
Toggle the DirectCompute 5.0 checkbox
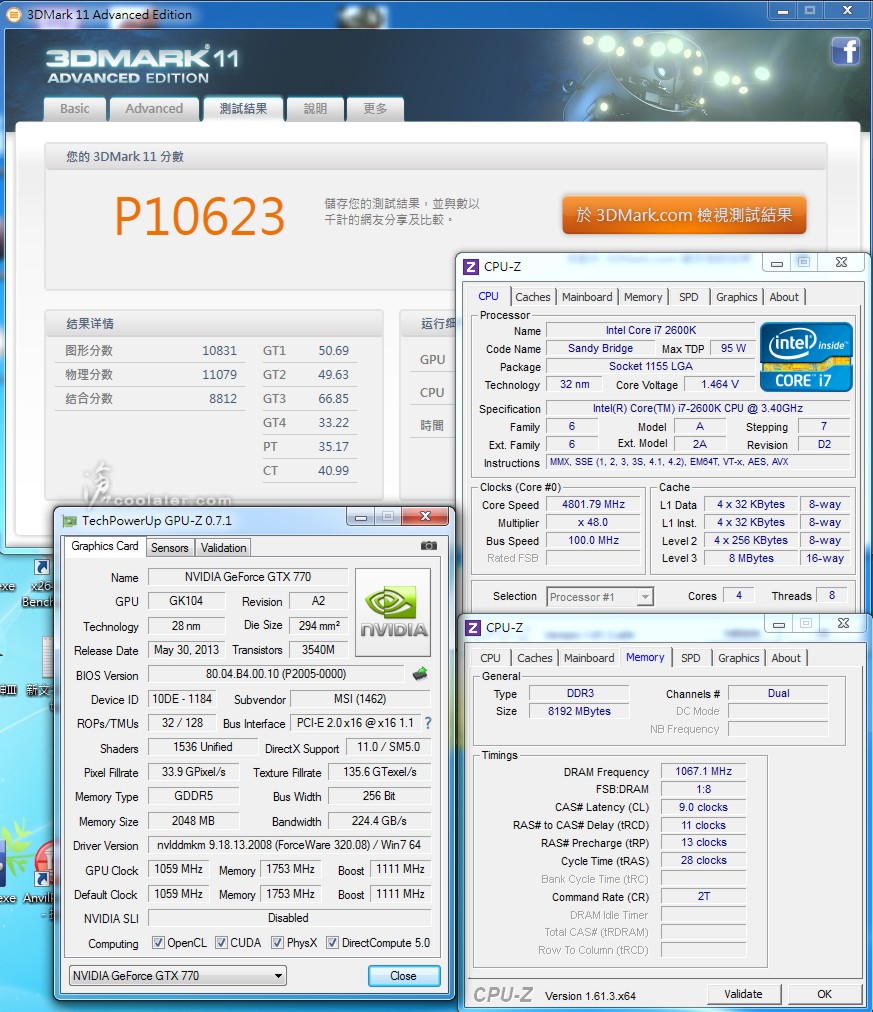[x=332, y=942]
